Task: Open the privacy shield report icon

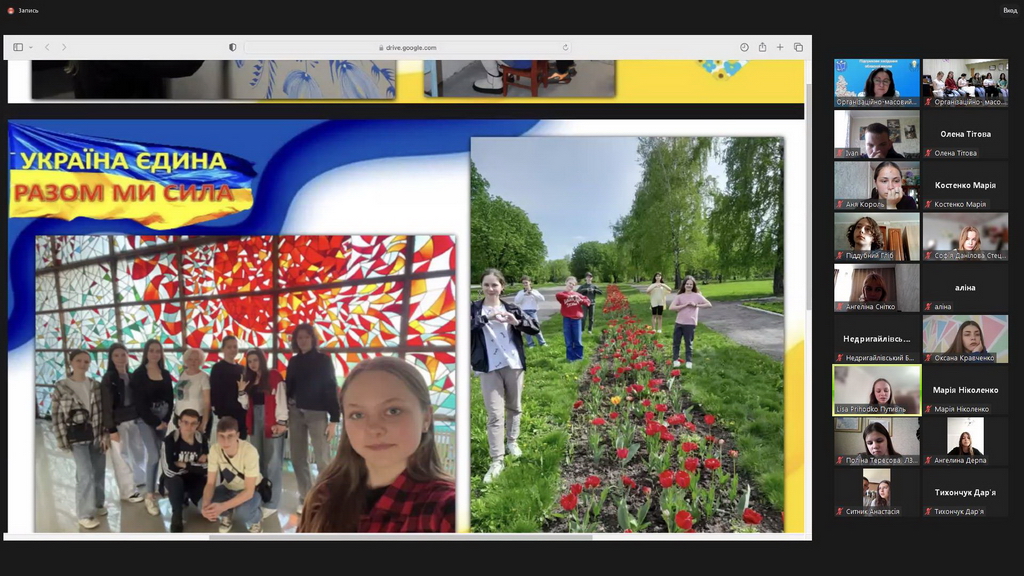Action: tap(233, 47)
